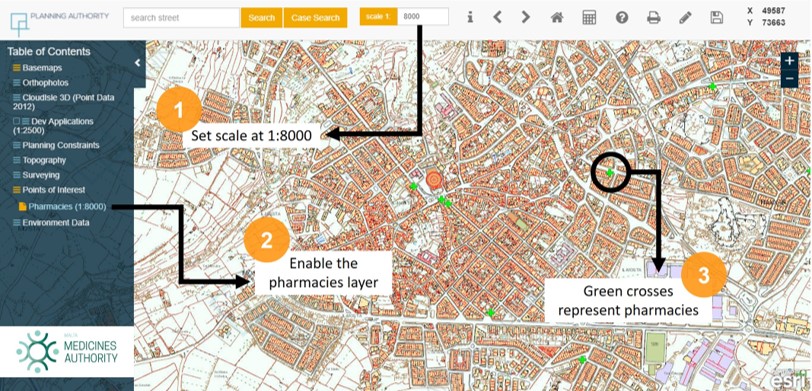Open the help question mark icon
The image size is (812, 391).
(x=621, y=18)
